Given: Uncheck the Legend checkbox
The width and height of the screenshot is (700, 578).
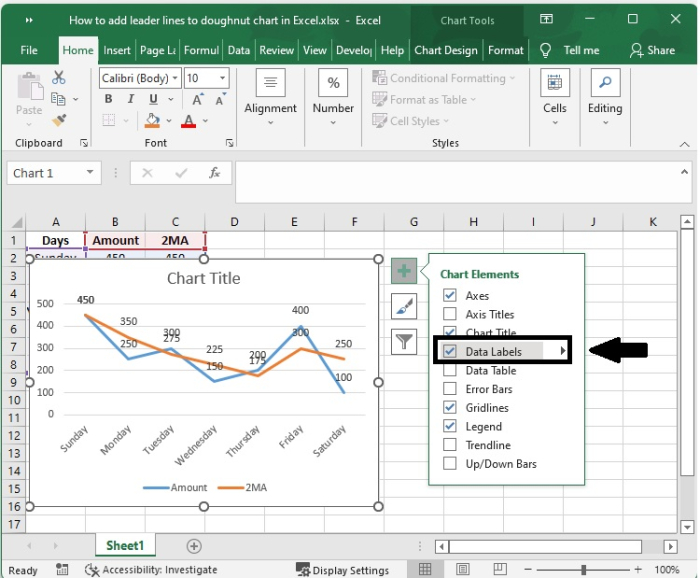Looking at the screenshot, I should (450, 426).
